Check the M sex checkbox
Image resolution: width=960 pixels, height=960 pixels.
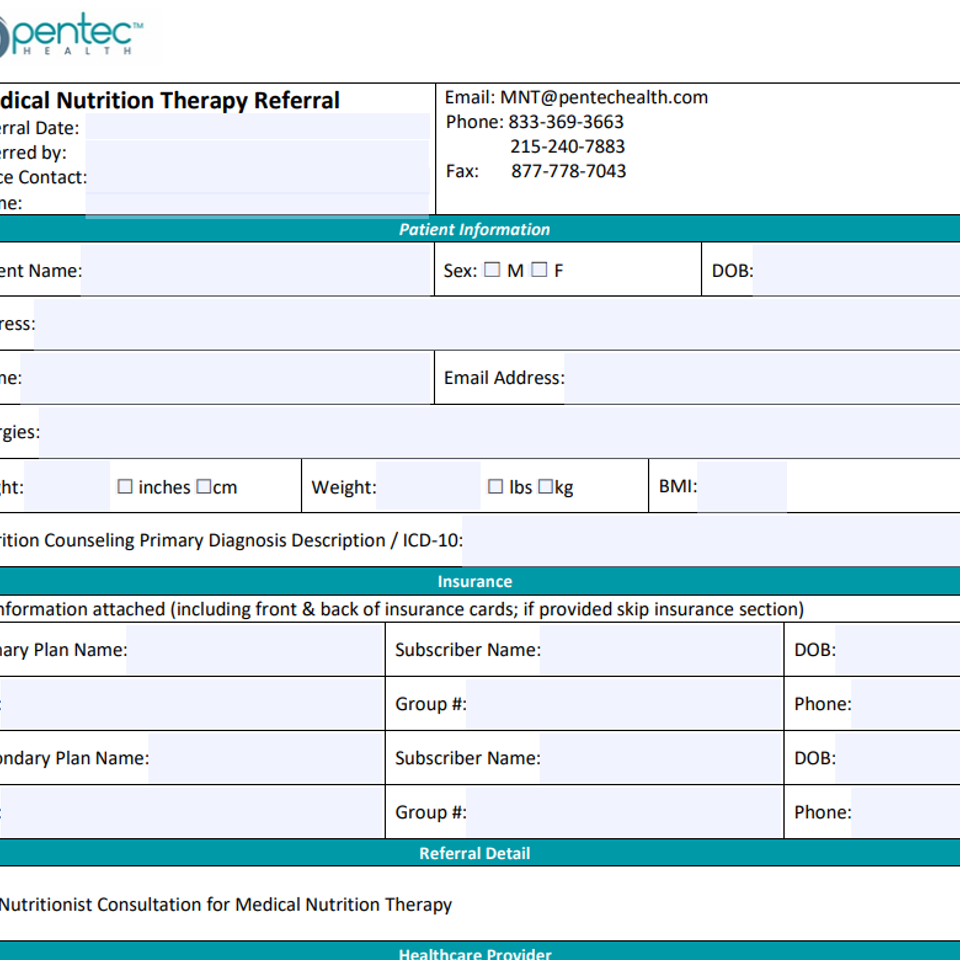(492, 270)
